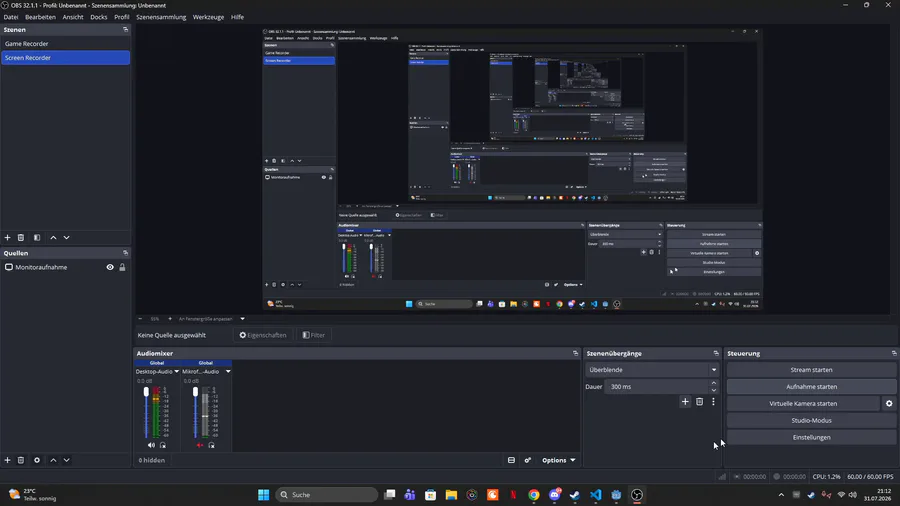The image size is (900, 506).
Task: Remove transition with trash icon
Action: pyautogui.click(x=699, y=402)
